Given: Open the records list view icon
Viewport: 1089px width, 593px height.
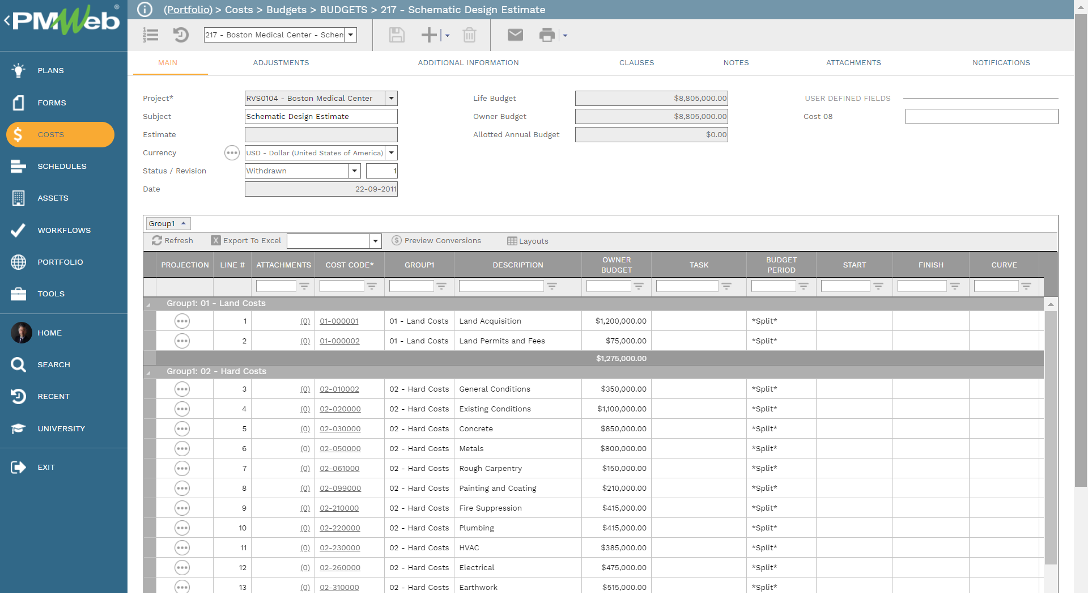Looking at the screenshot, I should [x=150, y=35].
